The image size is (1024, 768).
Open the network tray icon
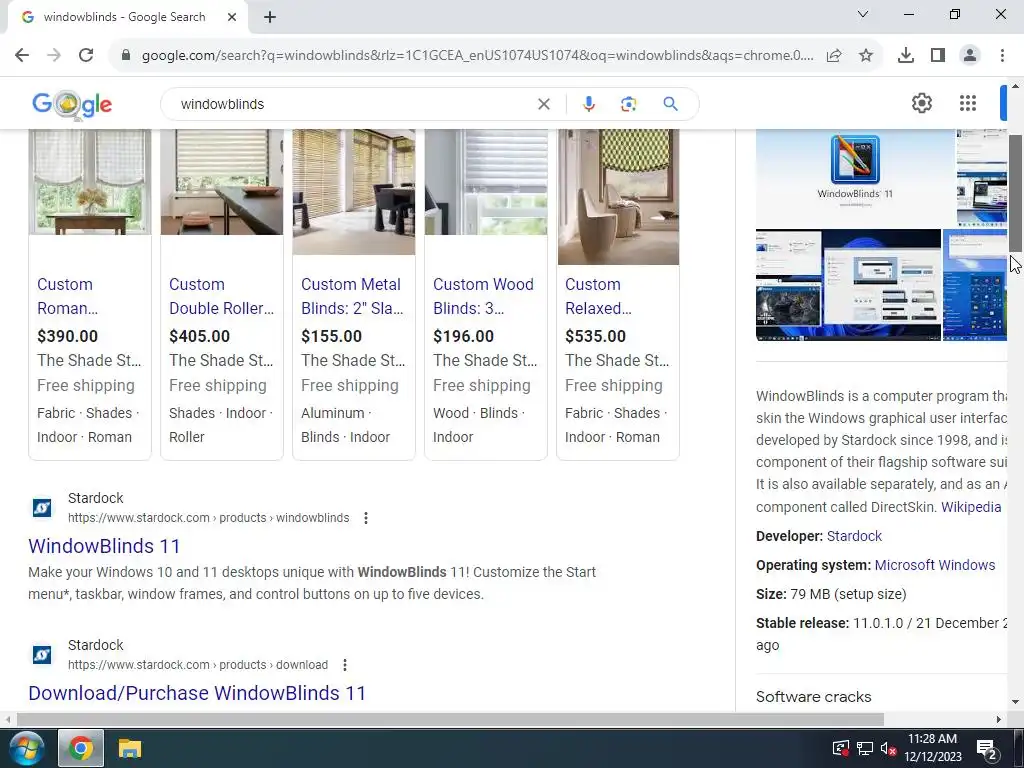(865, 748)
